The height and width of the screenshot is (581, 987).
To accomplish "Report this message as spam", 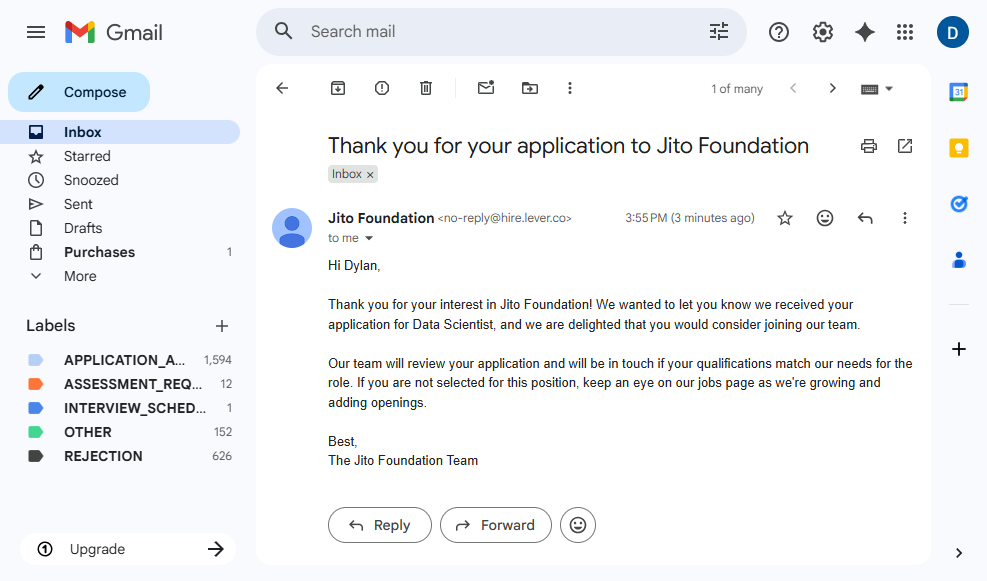I will point(382,88).
